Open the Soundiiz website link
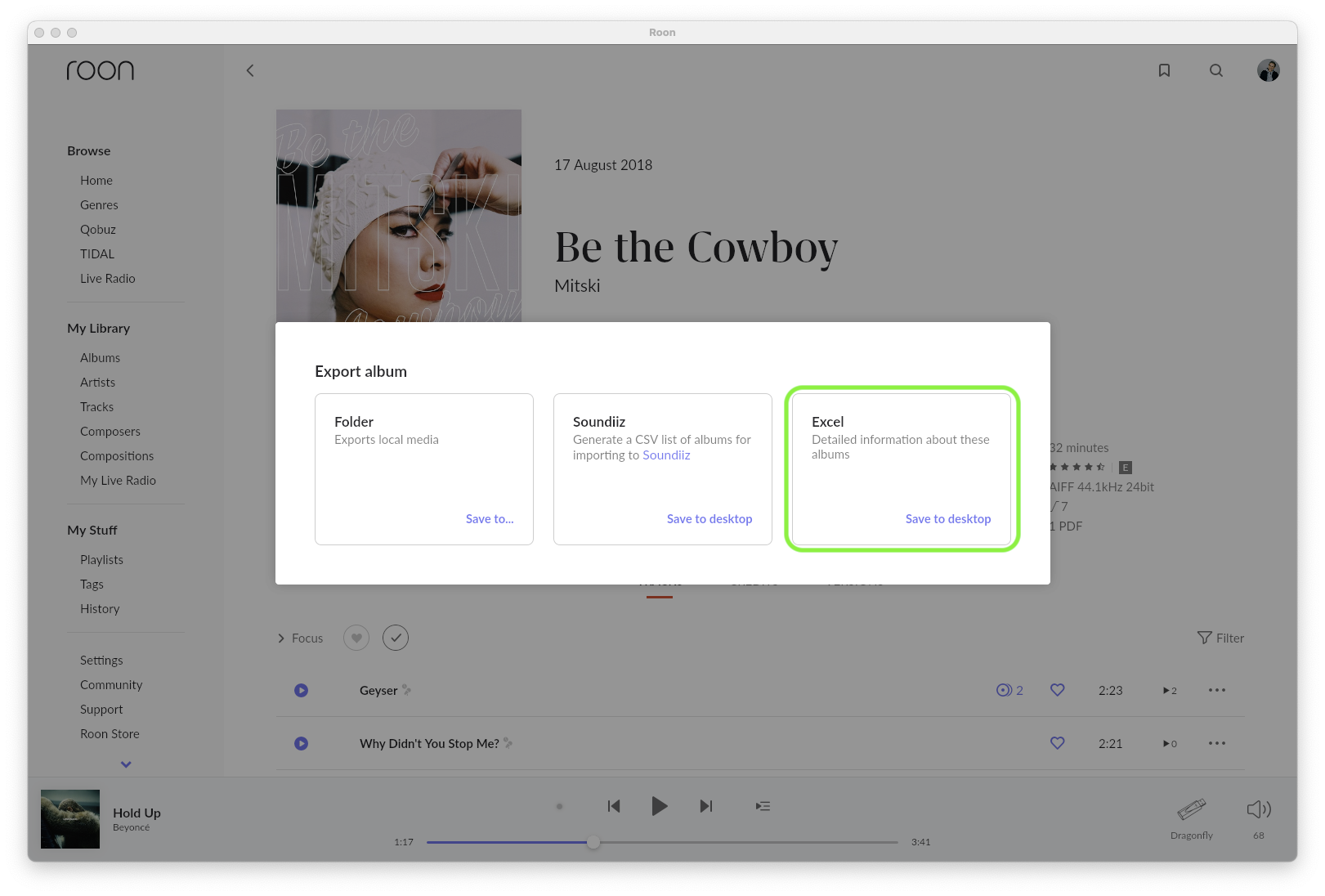This screenshot has width=1325, height=896. click(x=666, y=455)
